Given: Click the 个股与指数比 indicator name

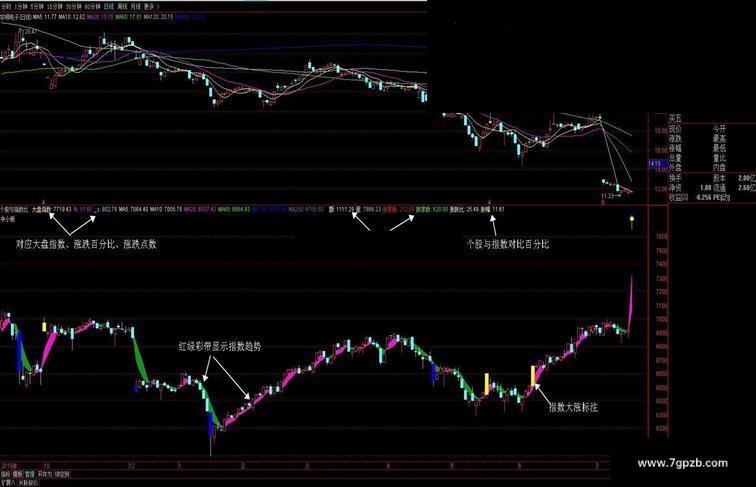Looking at the screenshot, I should click(x=14, y=210).
